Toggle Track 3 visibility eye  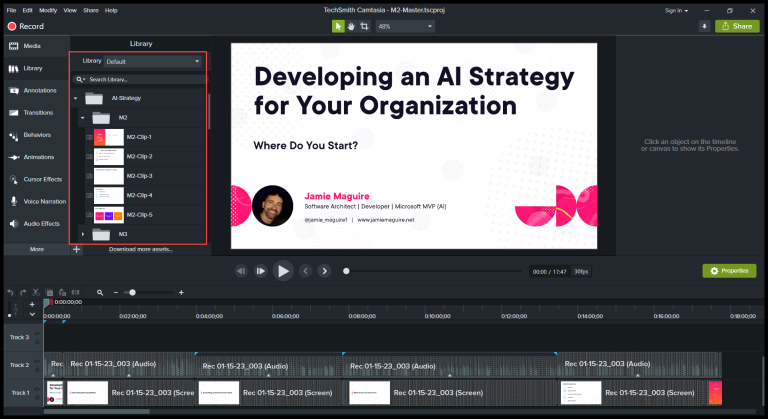click(37, 334)
